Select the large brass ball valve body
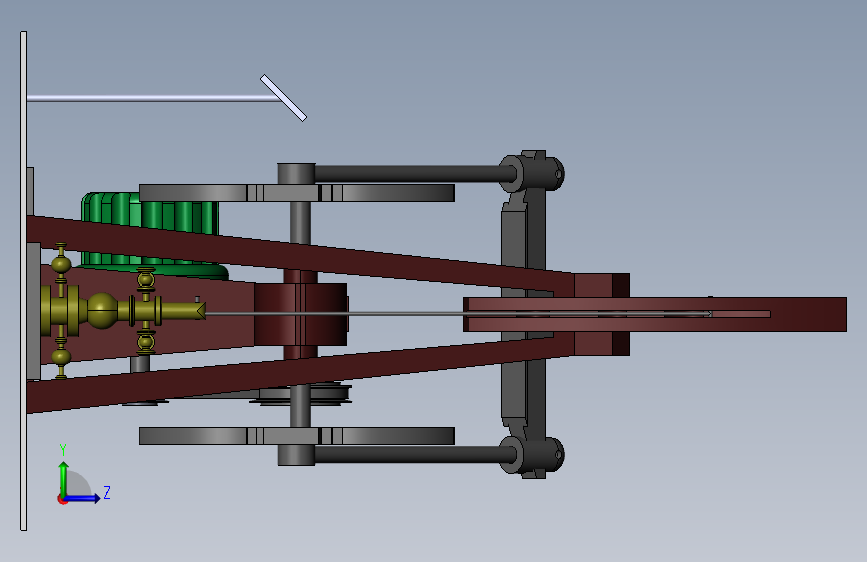Image resolution: width=867 pixels, height=562 pixels. [102, 311]
